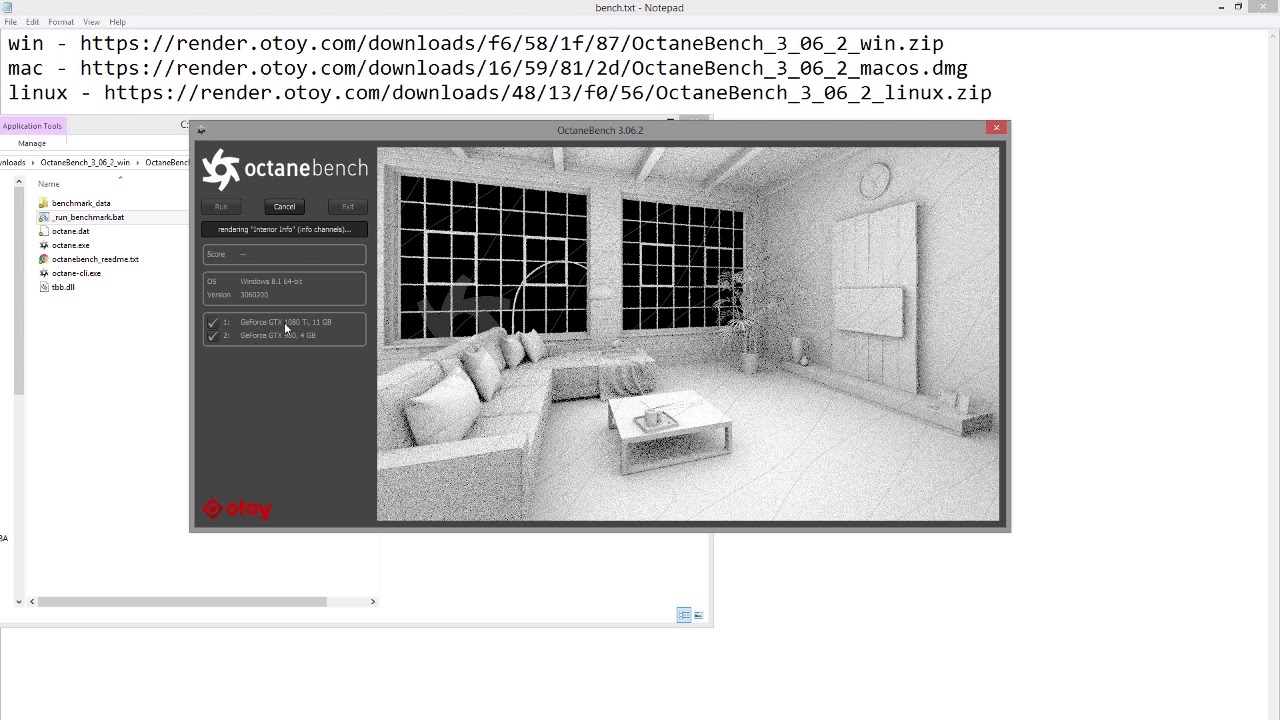The width and height of the screenshot is (1280, 720).
Task: Switch Explorer to the Details view icon
Action: pos(684,615)
